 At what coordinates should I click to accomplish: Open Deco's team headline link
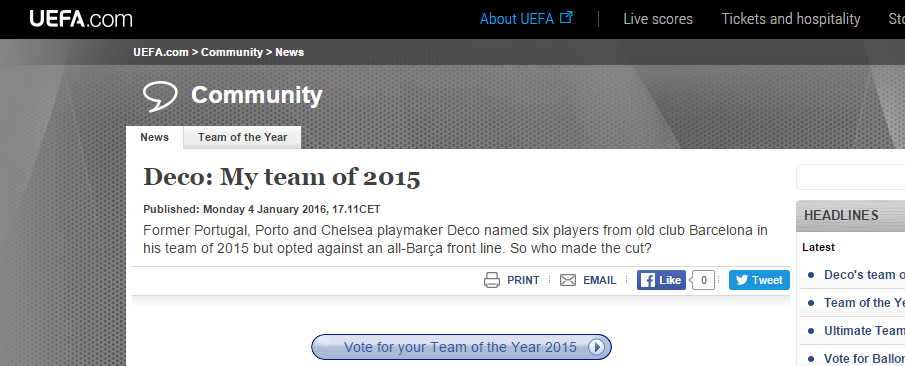(x=864, y=275)
